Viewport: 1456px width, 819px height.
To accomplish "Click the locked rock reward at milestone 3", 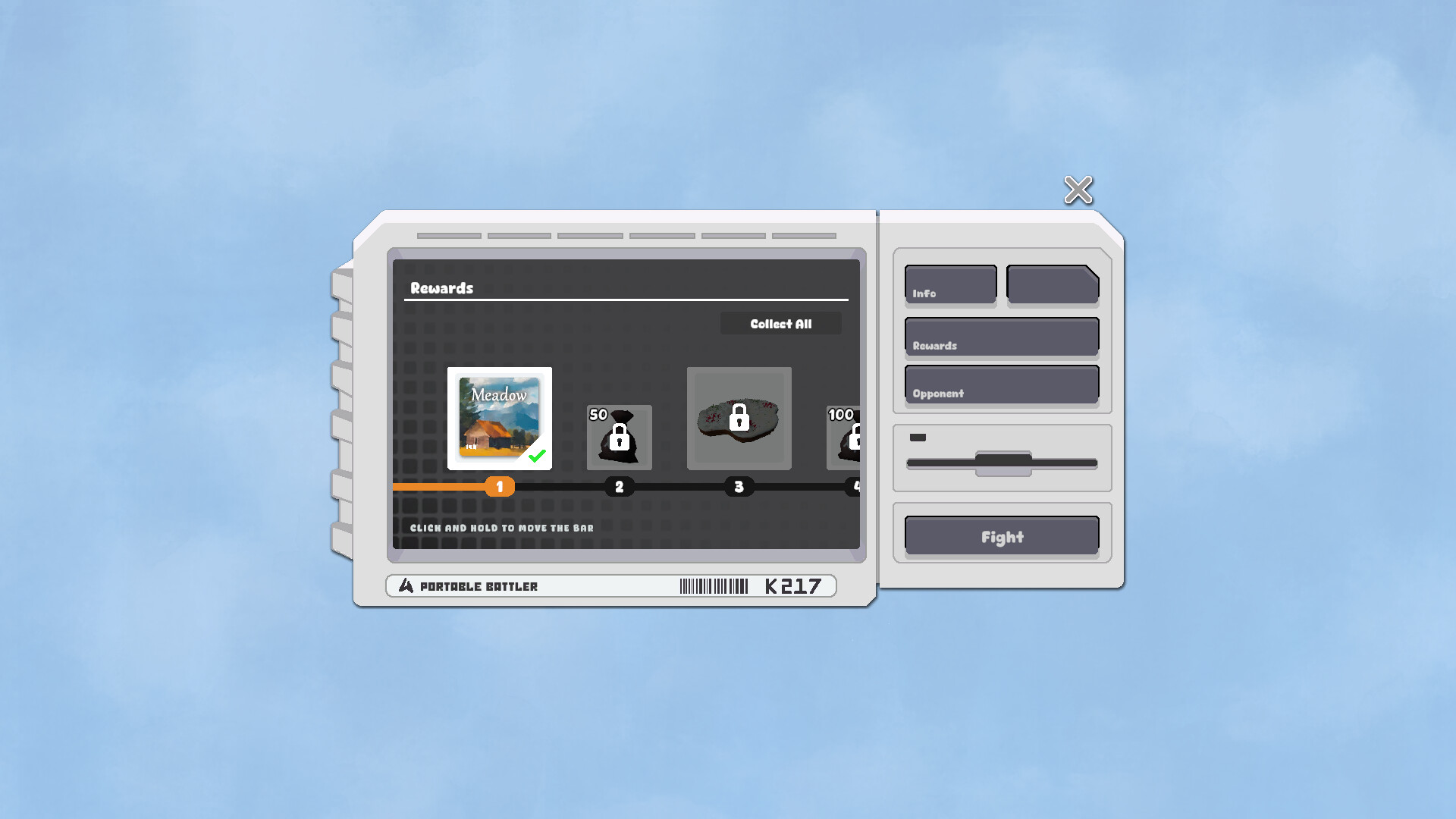I will pyautogui.click(x=739, y=419).
